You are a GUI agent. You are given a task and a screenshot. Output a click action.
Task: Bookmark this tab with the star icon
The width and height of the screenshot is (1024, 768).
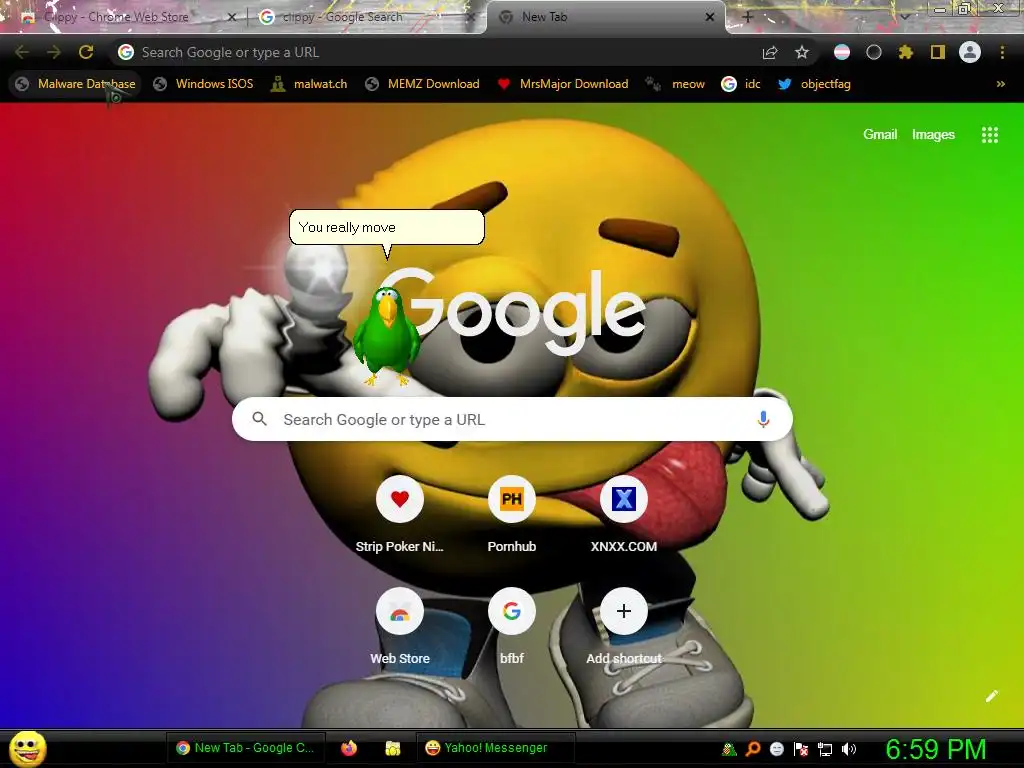(x=802, y=52)
